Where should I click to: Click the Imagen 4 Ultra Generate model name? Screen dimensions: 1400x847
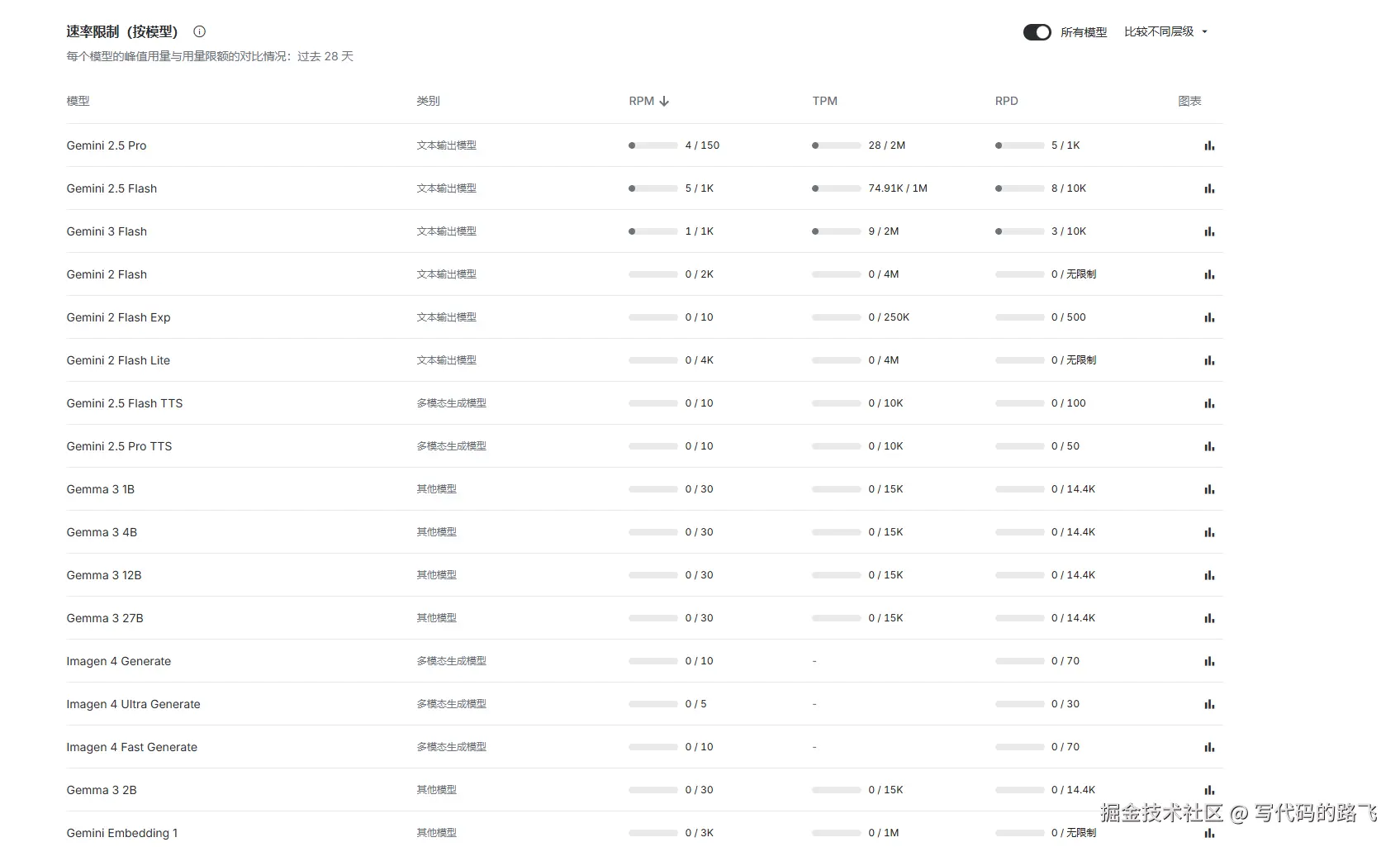click(x=133, y=704)
